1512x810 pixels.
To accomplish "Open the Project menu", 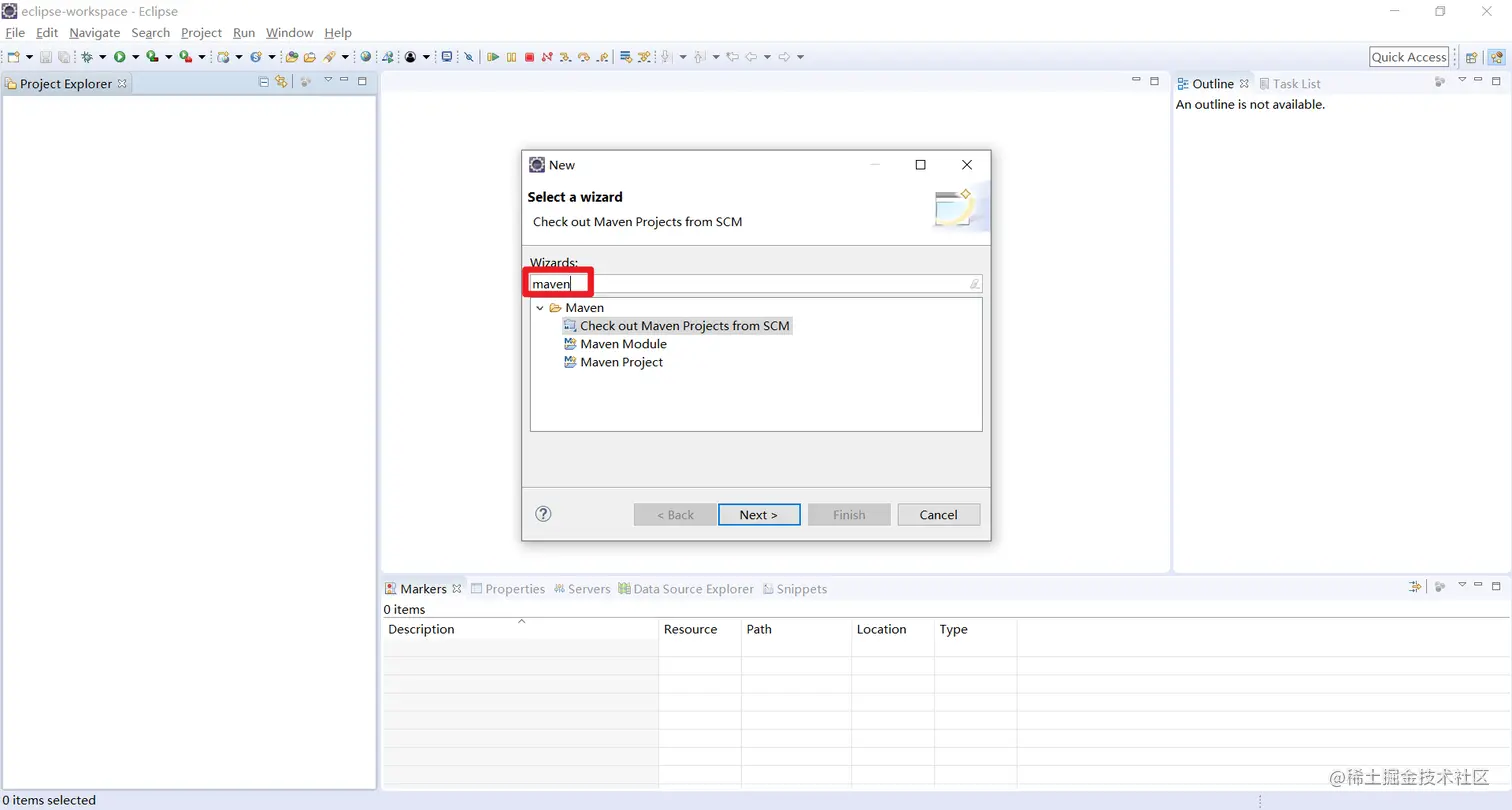I will tap(201, 33).
